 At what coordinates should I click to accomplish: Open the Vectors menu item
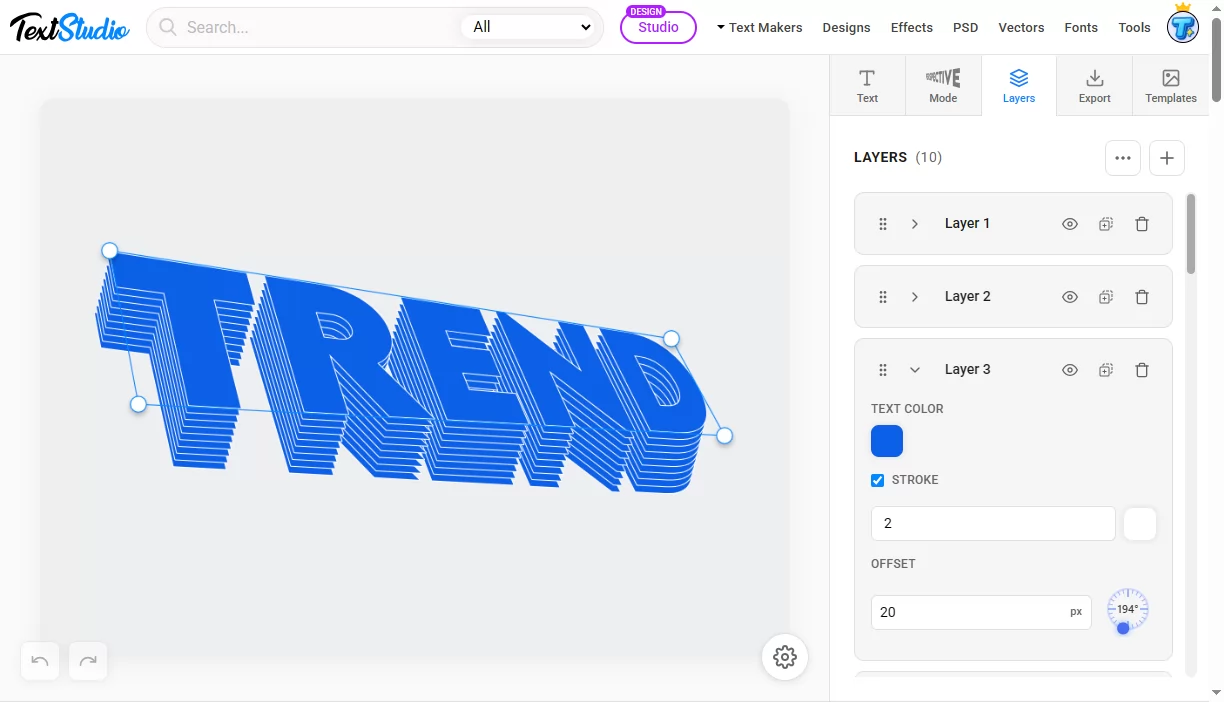pos(1021,27)
